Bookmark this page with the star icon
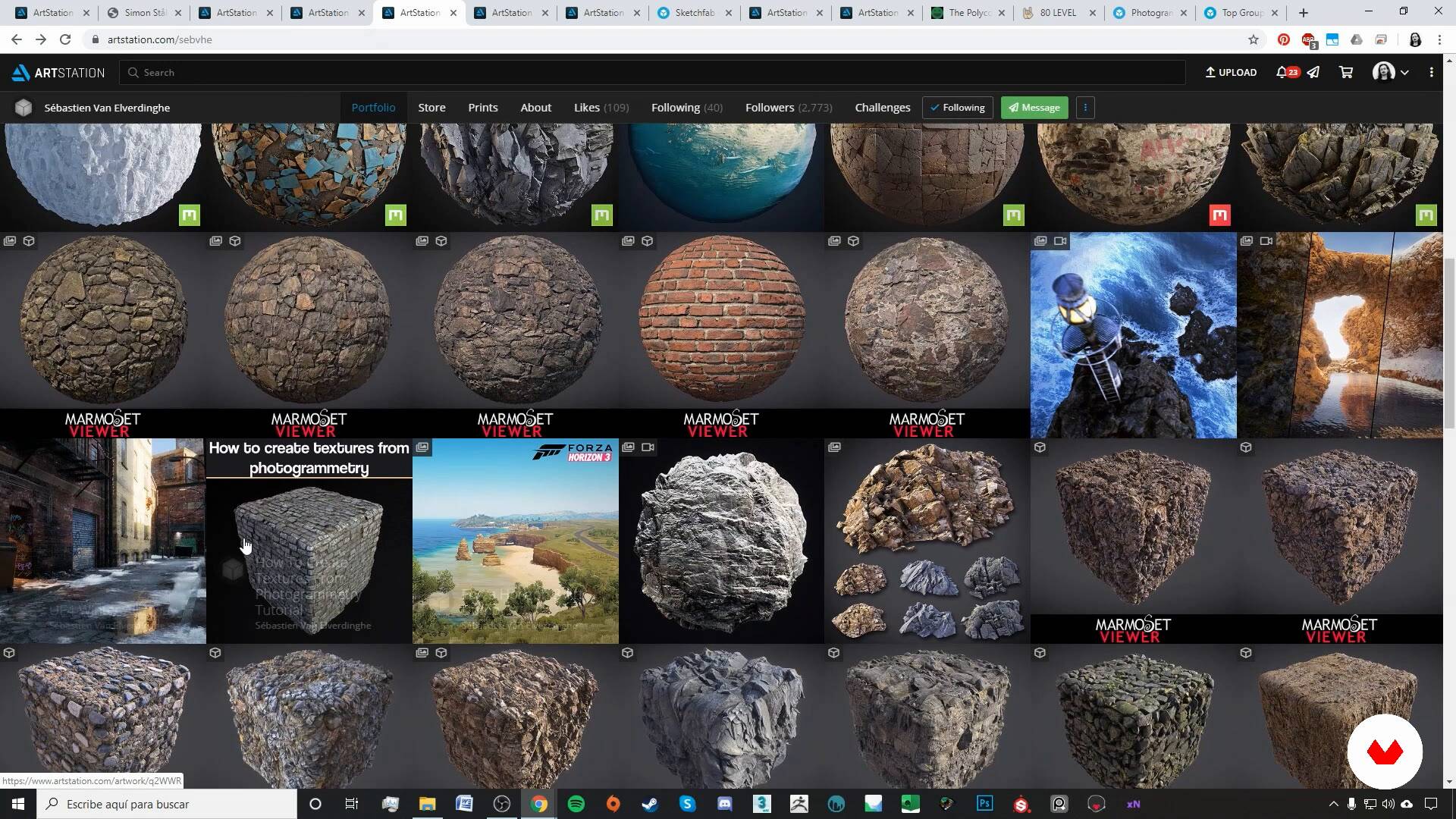This screenshot has height=819, width=1456. click(x=1254, y=39)
